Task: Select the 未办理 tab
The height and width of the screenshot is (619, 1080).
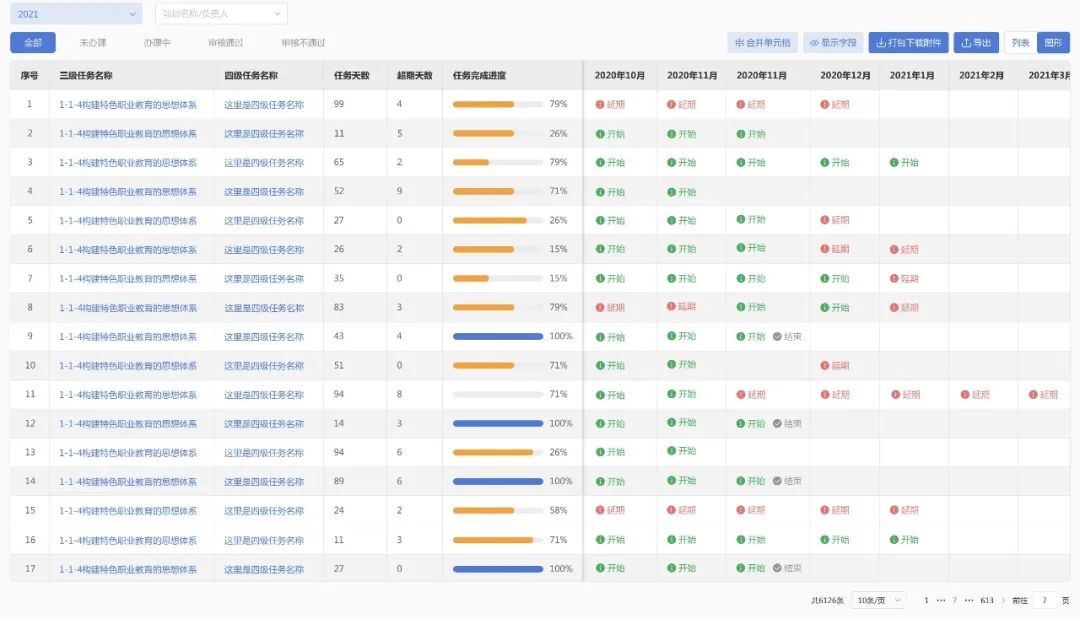Action: (x=93, y=43)
